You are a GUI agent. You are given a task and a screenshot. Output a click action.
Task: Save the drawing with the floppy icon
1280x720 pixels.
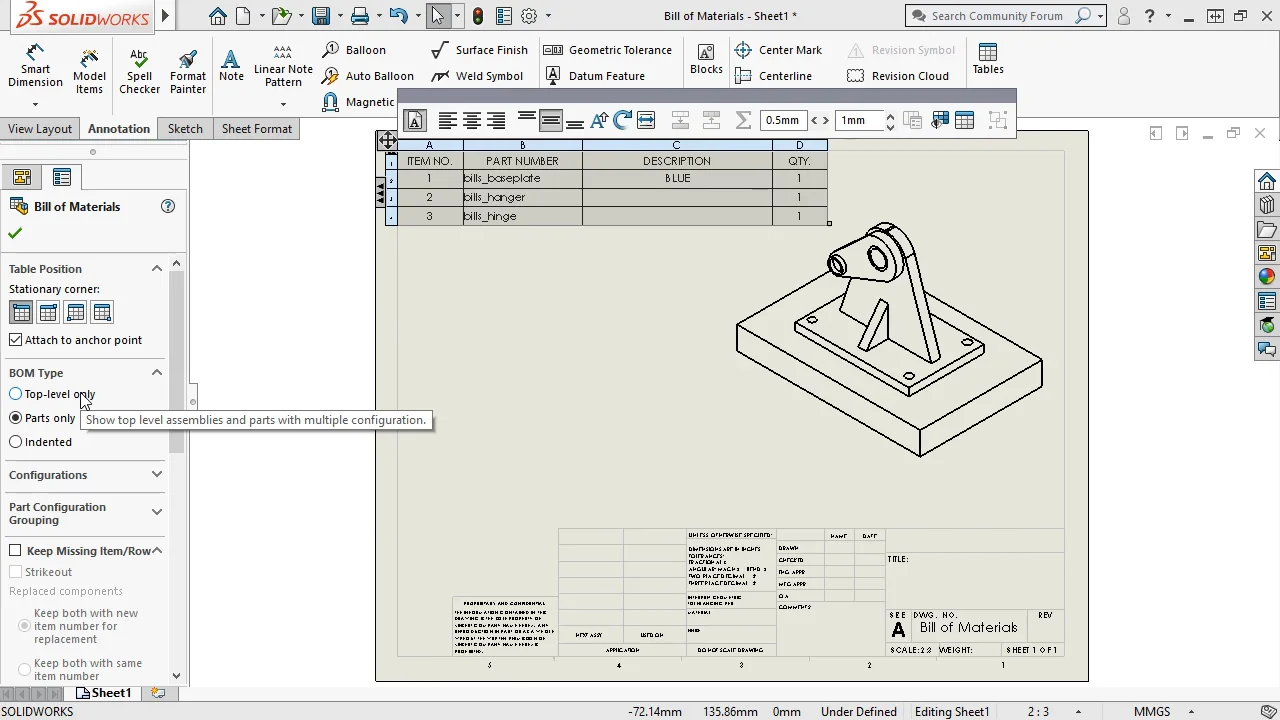321,16
